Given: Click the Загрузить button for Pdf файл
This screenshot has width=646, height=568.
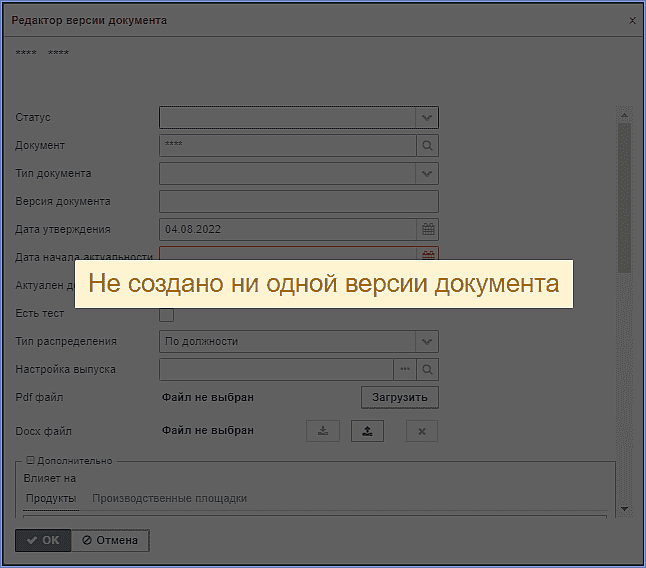Looking at the screenshot, I should coord(400,397).
